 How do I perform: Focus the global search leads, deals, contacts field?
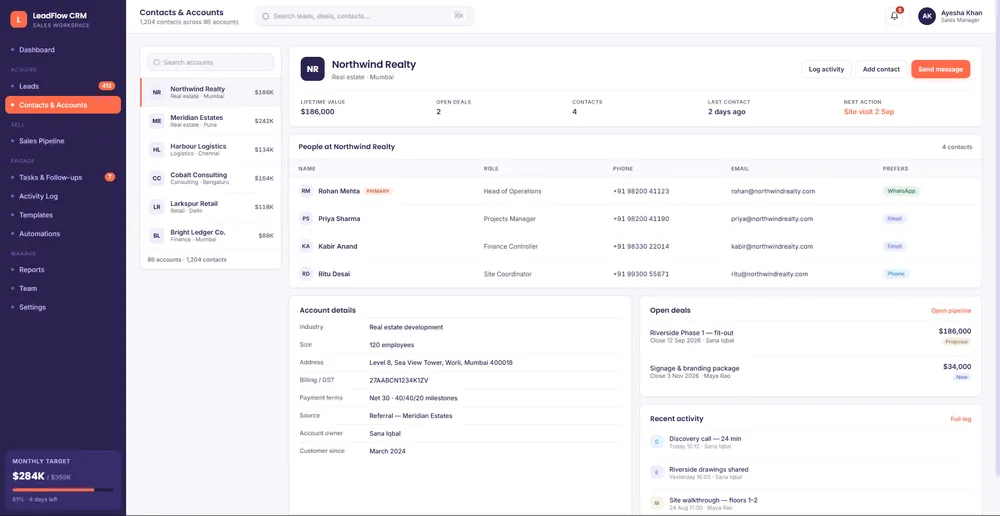[x=364, y=16]
